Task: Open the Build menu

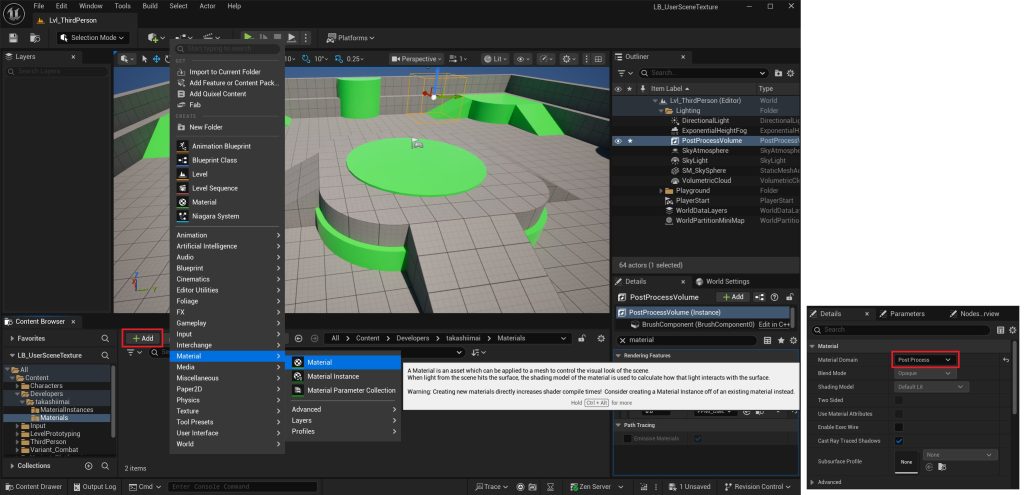Action: [x=150, y=6]
